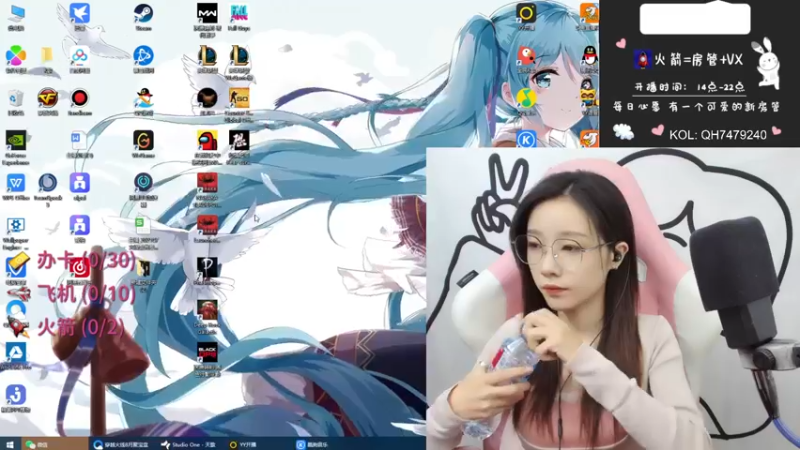Launch the red game icon below Among Us
The height and width of the screenshot is (450, 800).
click(207, 183)
